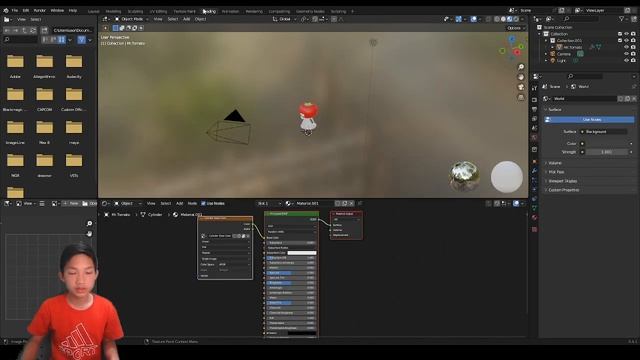
Task: Open the Modifier properties wrench icon
Action: [534, 171]
